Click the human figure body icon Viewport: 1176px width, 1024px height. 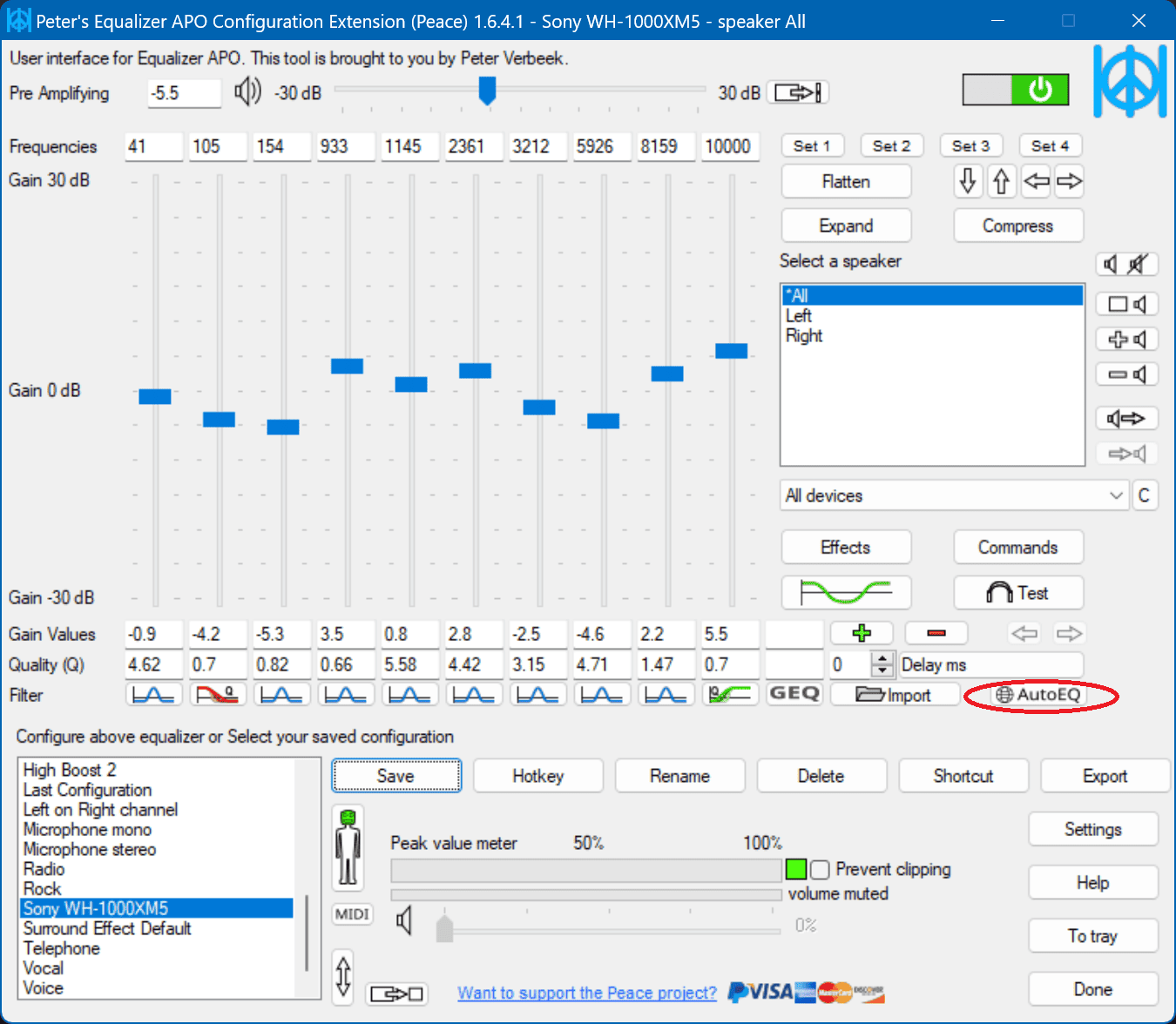(x=348, y=847)
